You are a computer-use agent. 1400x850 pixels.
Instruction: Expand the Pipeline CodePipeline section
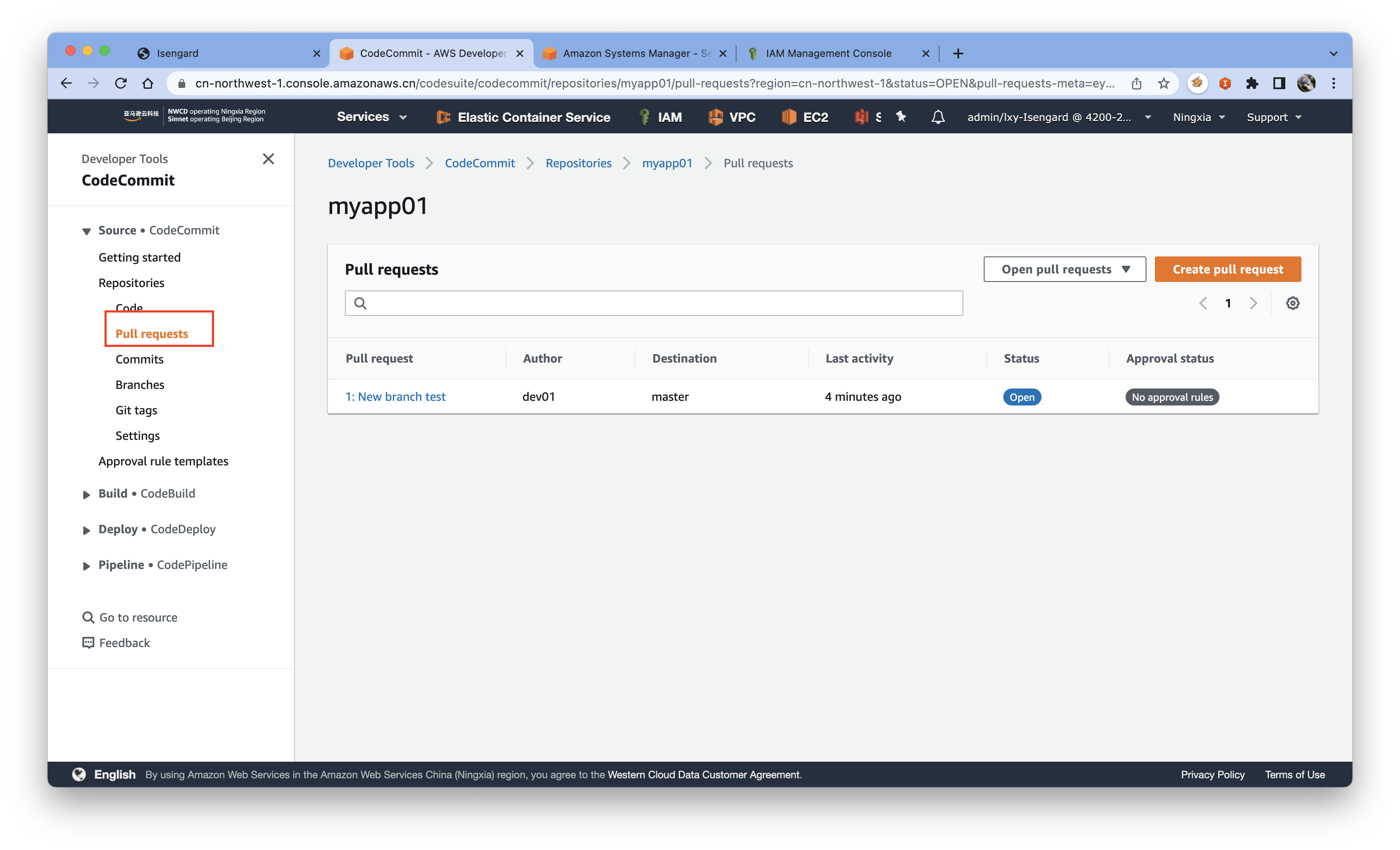point(86,566)
